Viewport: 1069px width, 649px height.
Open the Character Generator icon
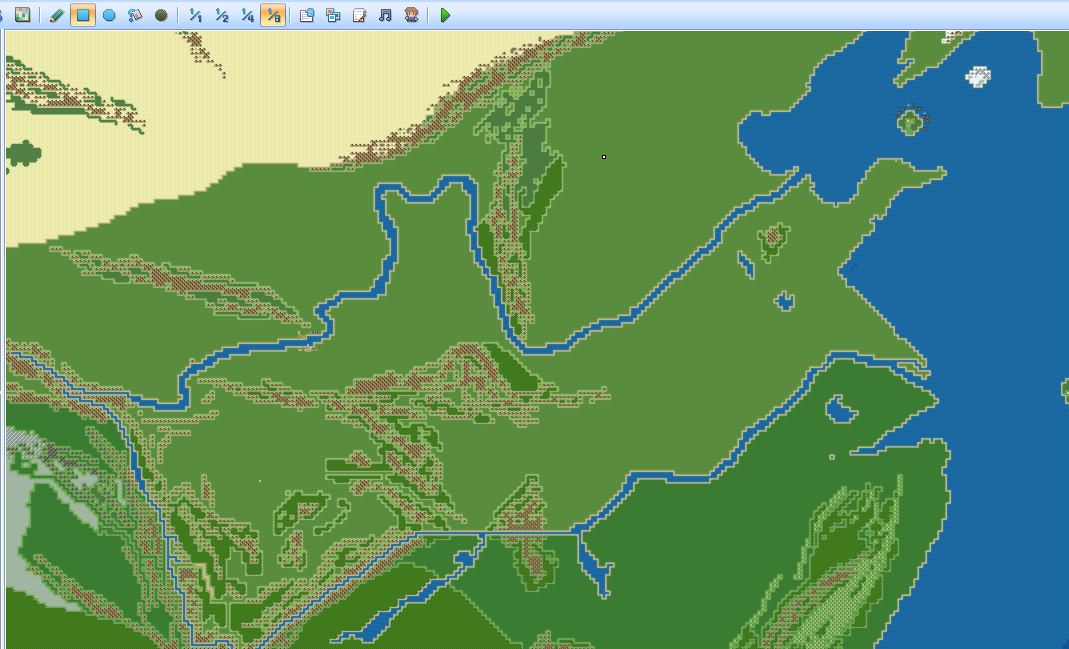(x=411, y=15)
